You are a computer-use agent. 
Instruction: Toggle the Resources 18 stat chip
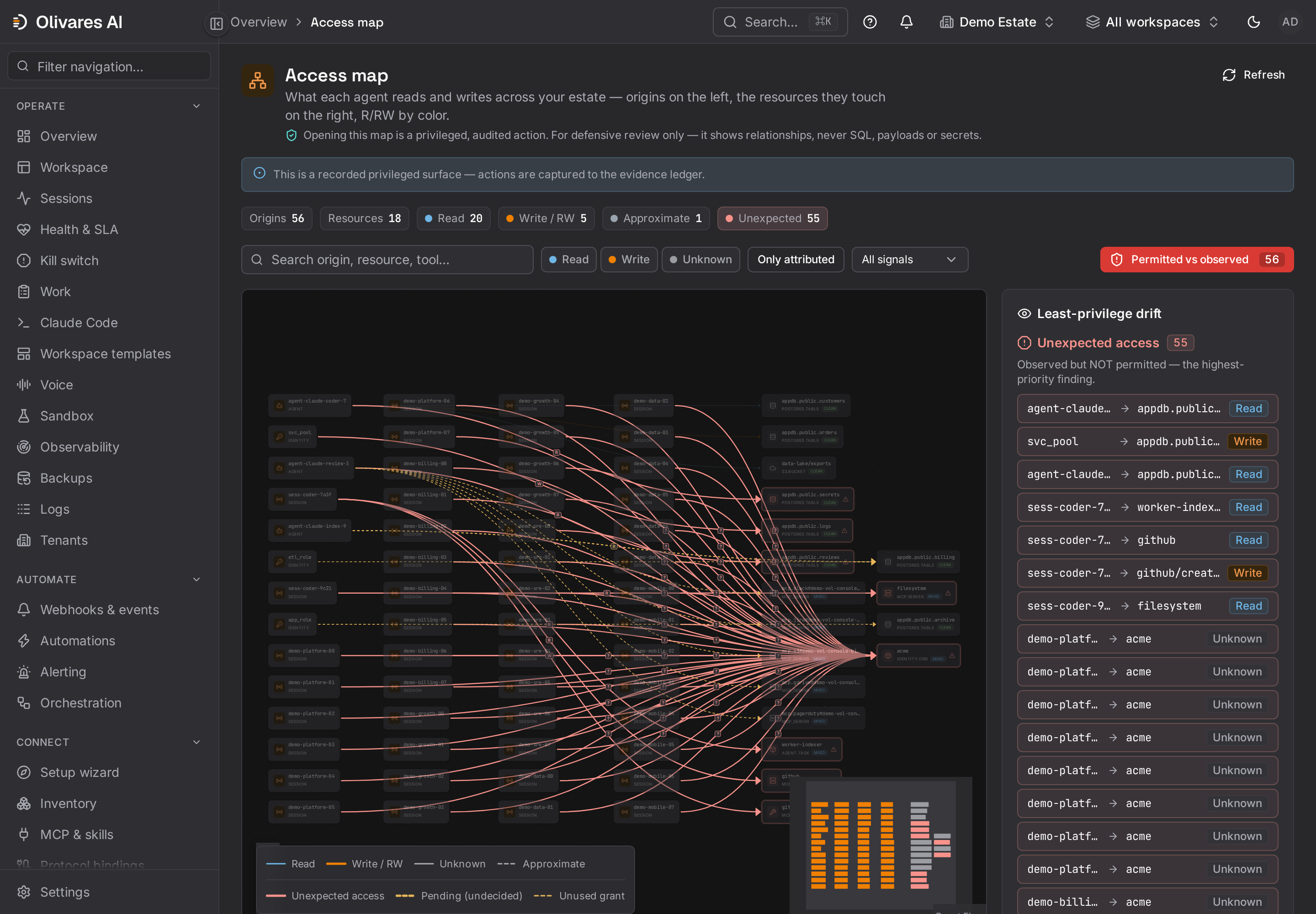364,218
